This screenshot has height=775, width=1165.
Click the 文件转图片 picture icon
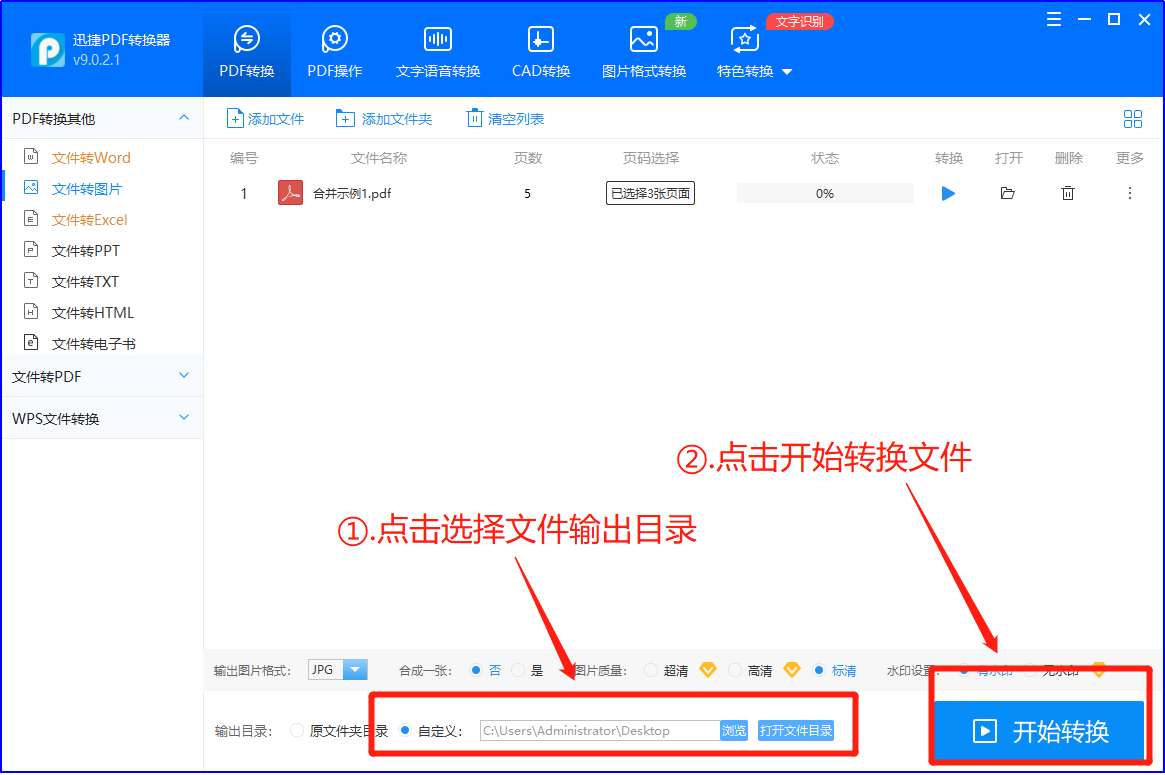coord(31,187)
